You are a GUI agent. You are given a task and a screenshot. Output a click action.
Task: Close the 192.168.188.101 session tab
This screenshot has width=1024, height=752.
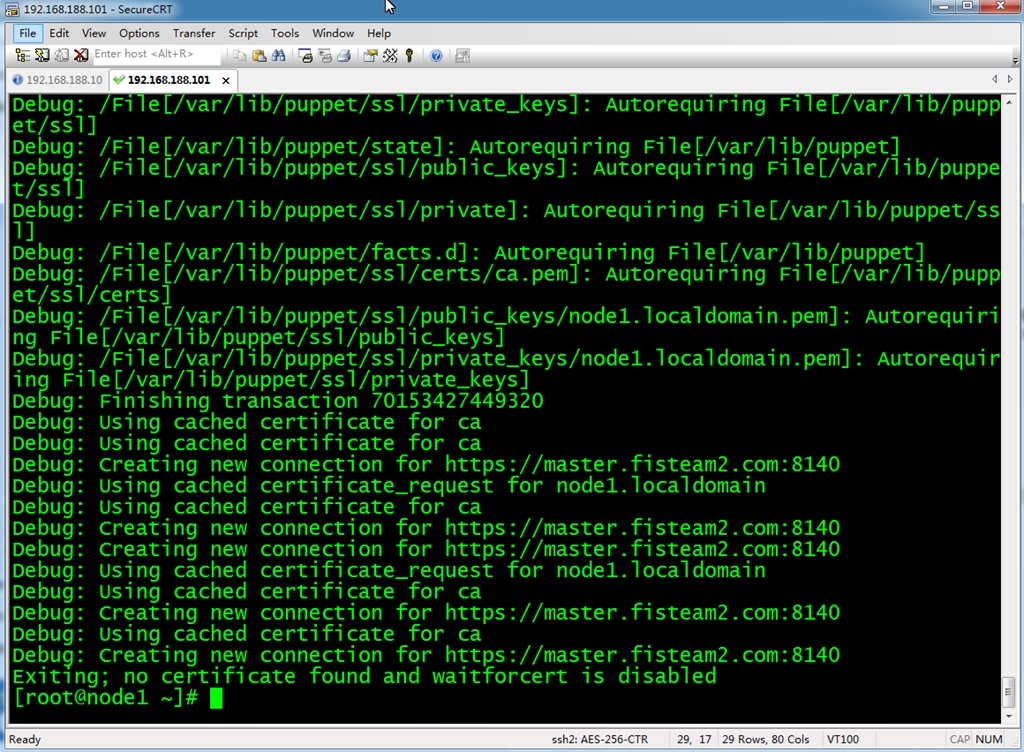tap(225, 79)
